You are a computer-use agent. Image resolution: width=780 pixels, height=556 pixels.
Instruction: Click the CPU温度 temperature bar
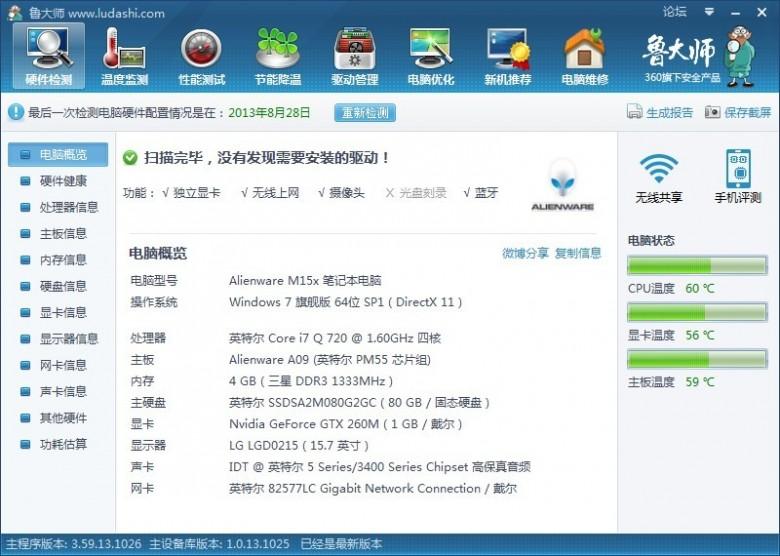696,266
